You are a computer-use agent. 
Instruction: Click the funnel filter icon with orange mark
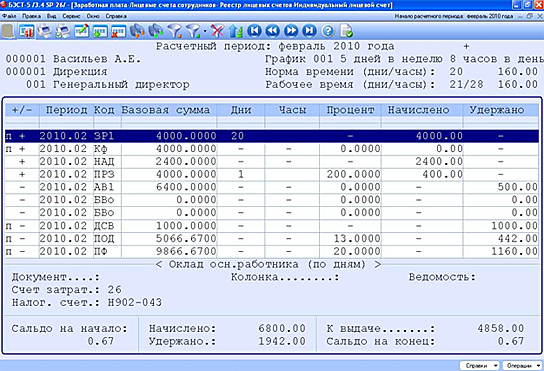pyautogui.click(x=175, y=32)
